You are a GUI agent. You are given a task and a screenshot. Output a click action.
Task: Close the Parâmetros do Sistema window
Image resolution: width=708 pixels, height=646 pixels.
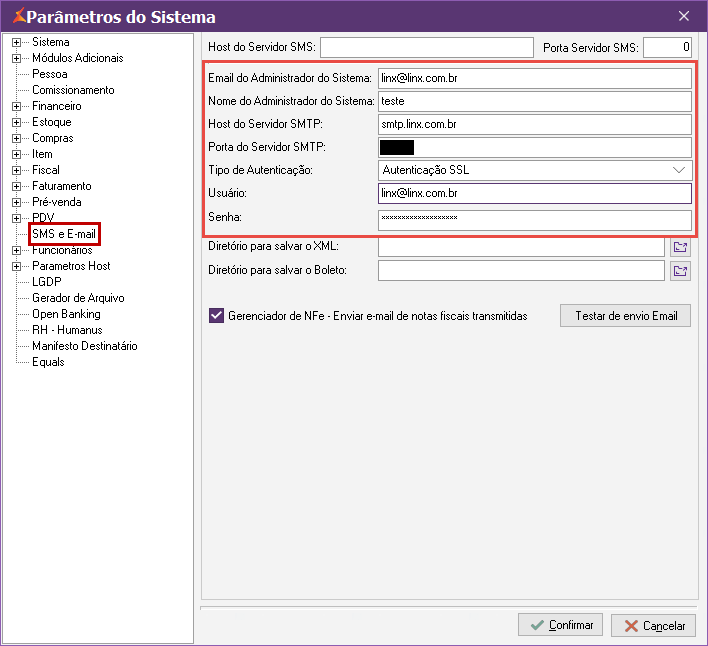(684, 16)
